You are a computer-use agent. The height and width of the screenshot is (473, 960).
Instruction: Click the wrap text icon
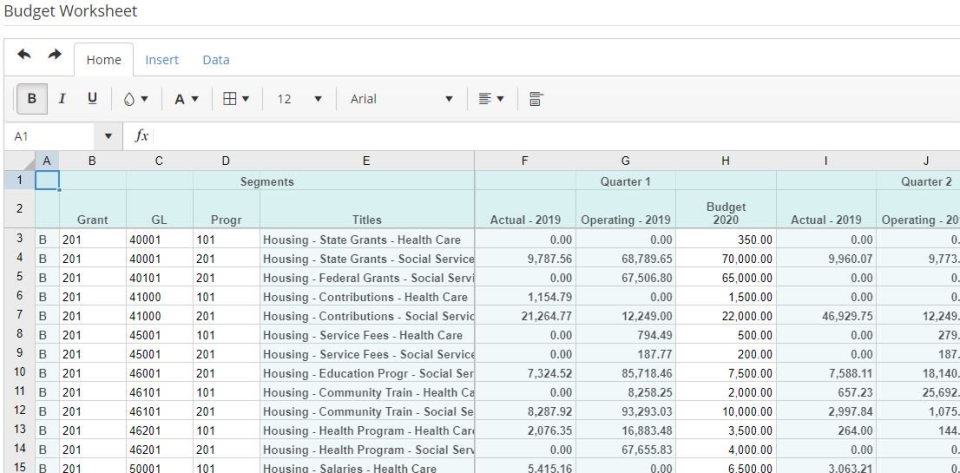click(536, 100)
